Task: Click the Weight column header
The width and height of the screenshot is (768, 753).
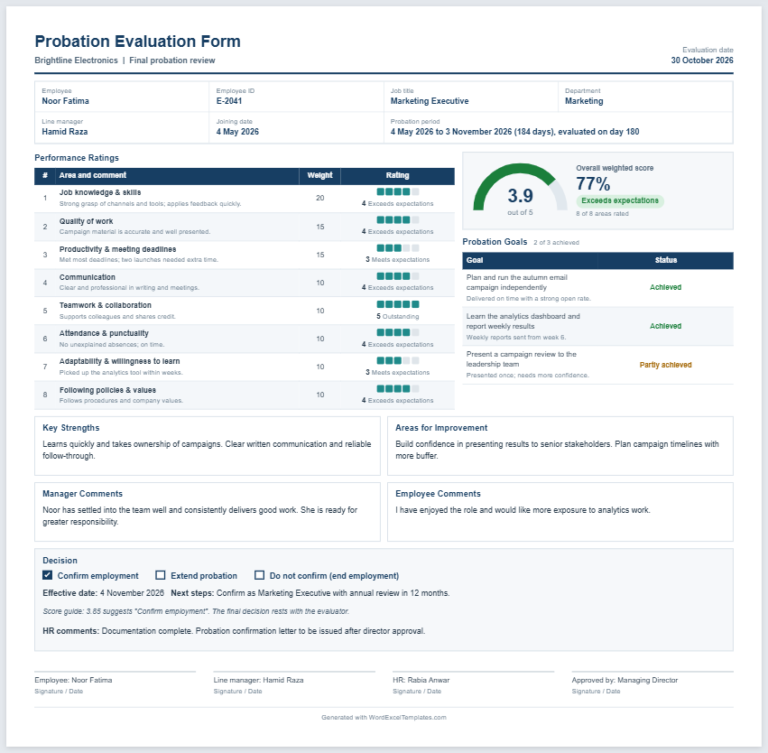Action: [320, 175]
